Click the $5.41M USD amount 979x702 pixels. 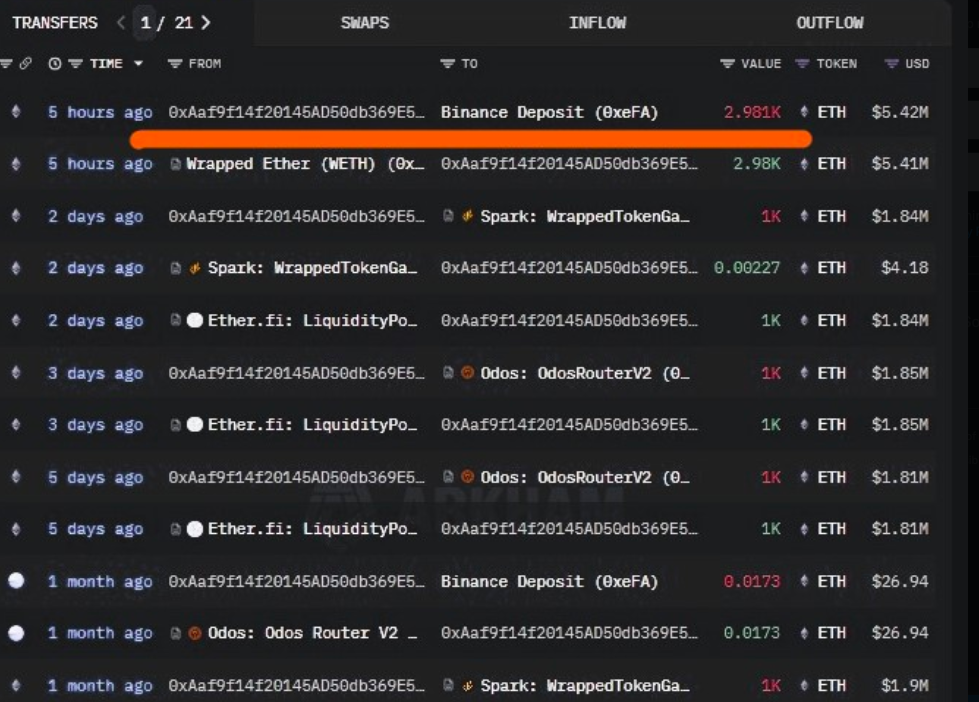(900, 164)
